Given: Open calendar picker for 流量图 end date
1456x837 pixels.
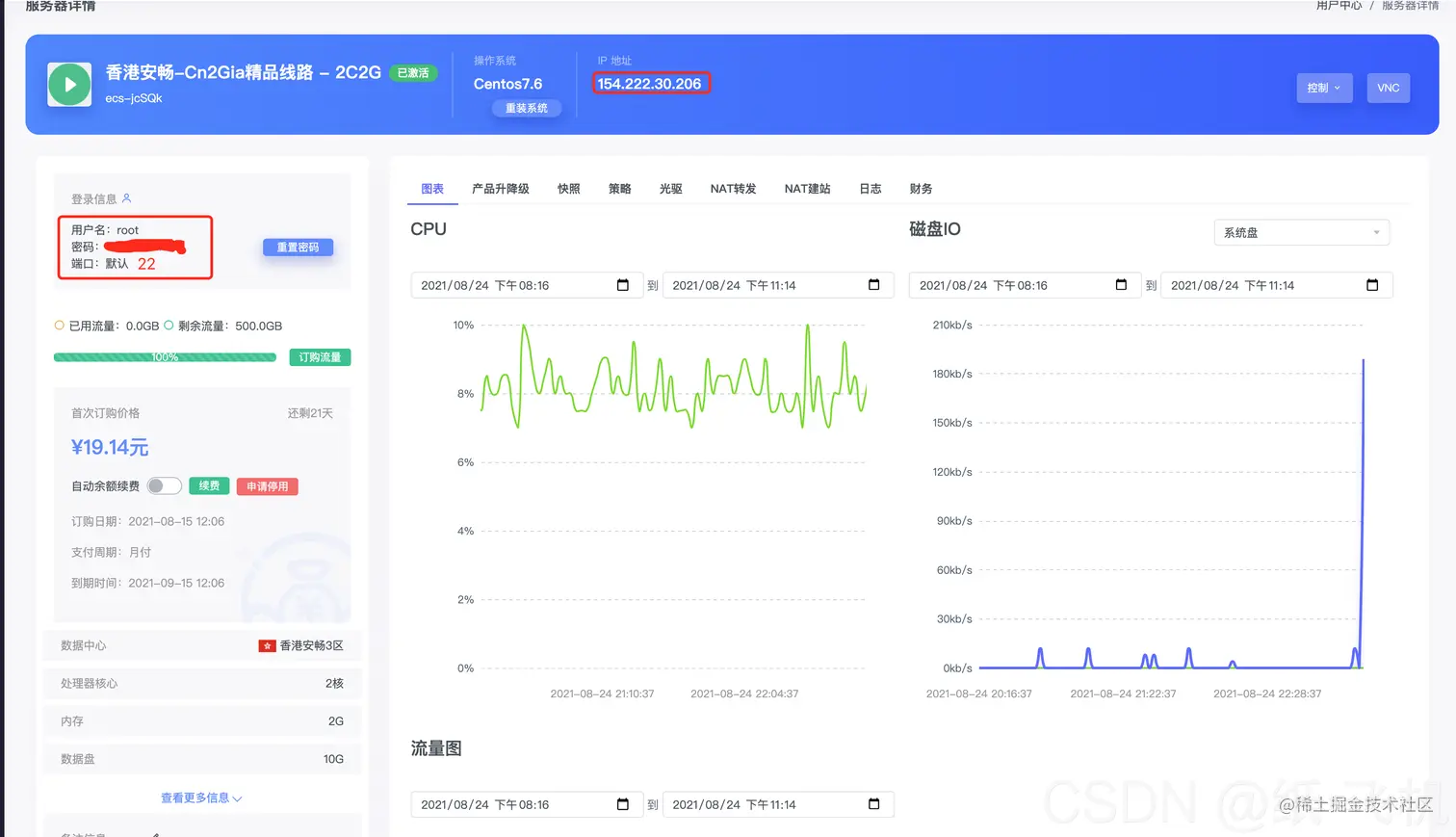Looking at the screenshot, I should click(874, 804).
